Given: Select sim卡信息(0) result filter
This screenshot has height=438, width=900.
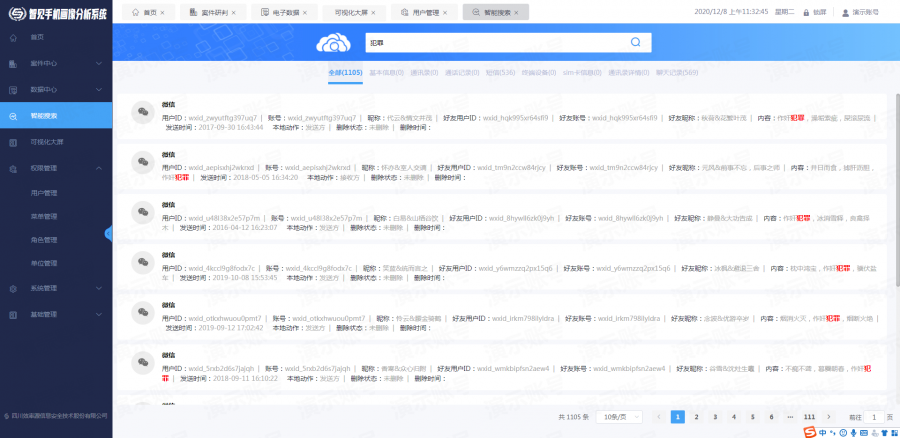Looking at the screenshot, I should tap(582, 73).
